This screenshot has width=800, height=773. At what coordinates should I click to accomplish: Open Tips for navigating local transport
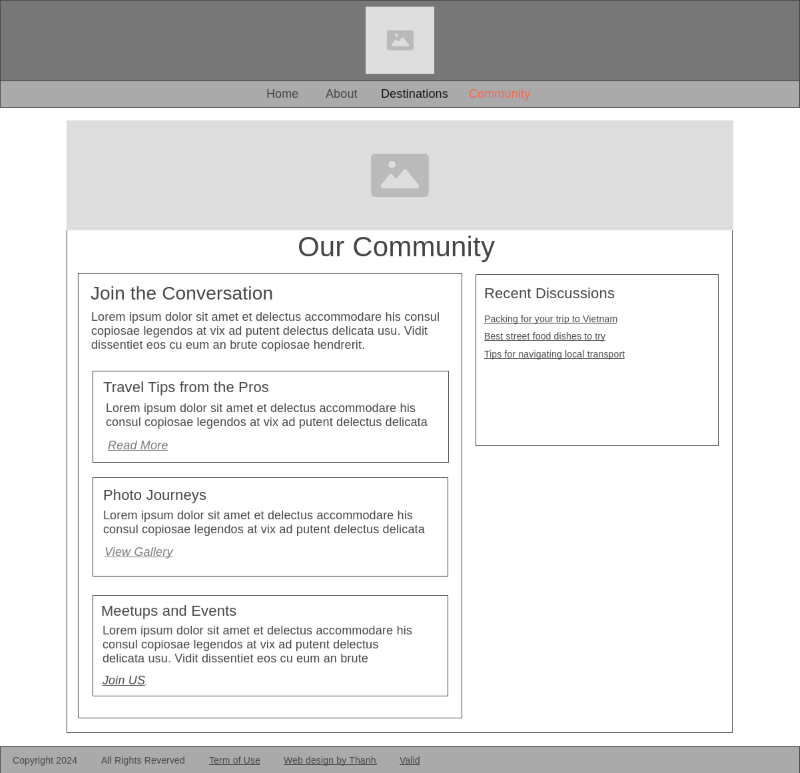554,354
